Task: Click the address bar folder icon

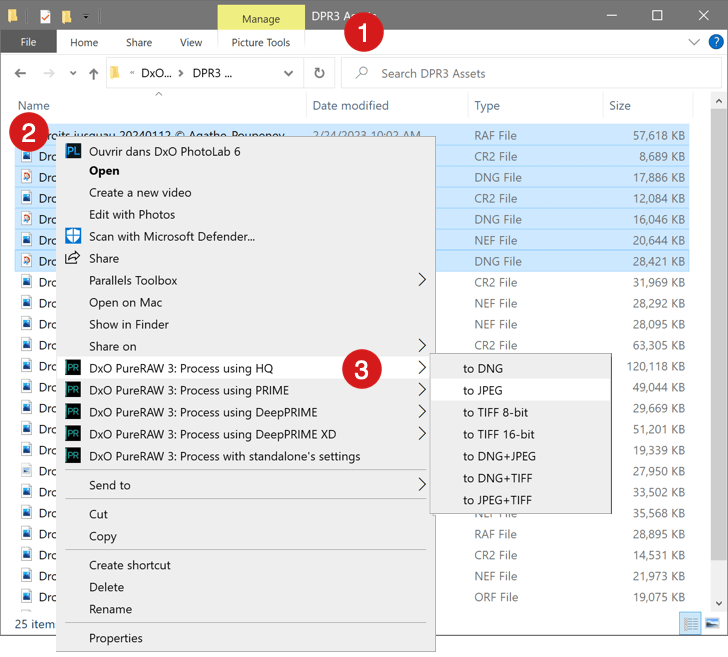Action: [115, 73]
